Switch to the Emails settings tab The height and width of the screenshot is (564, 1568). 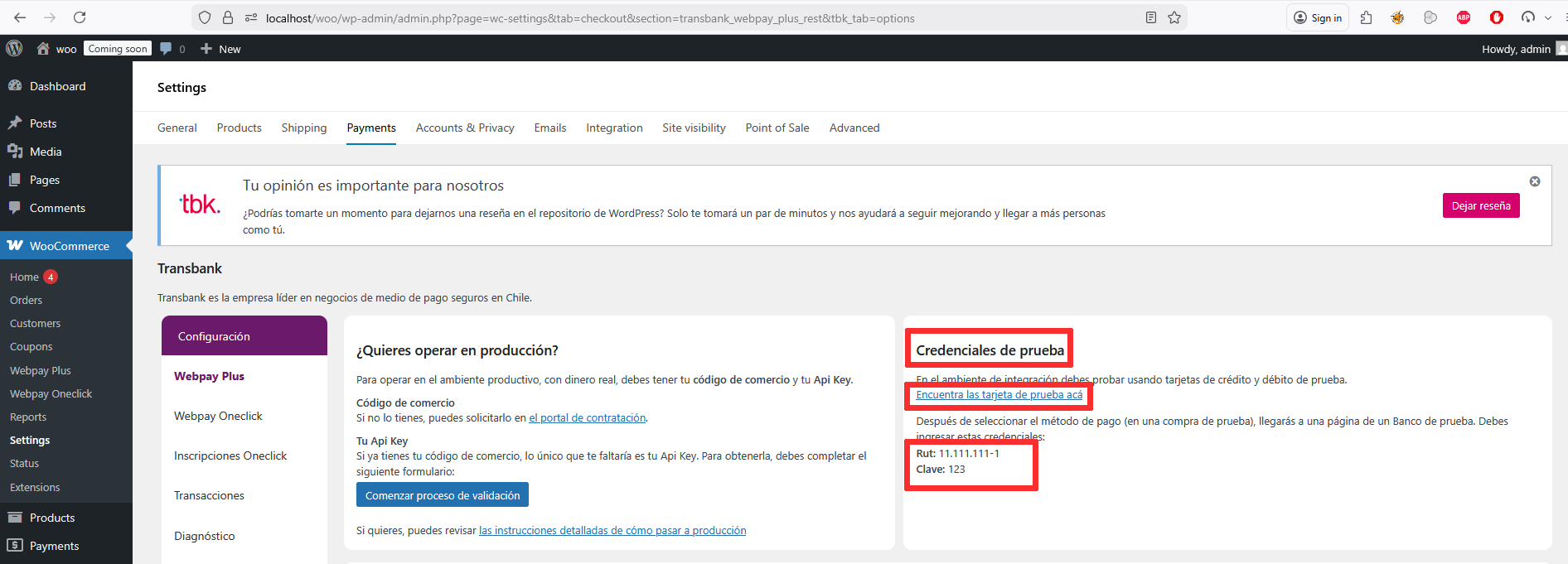550,128
